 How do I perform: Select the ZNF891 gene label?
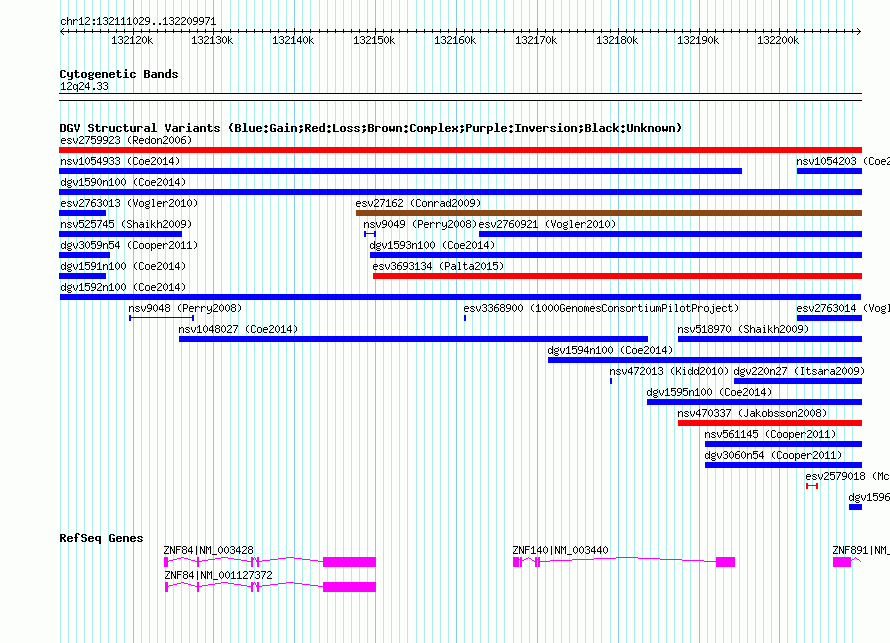[x=860, y=550]
